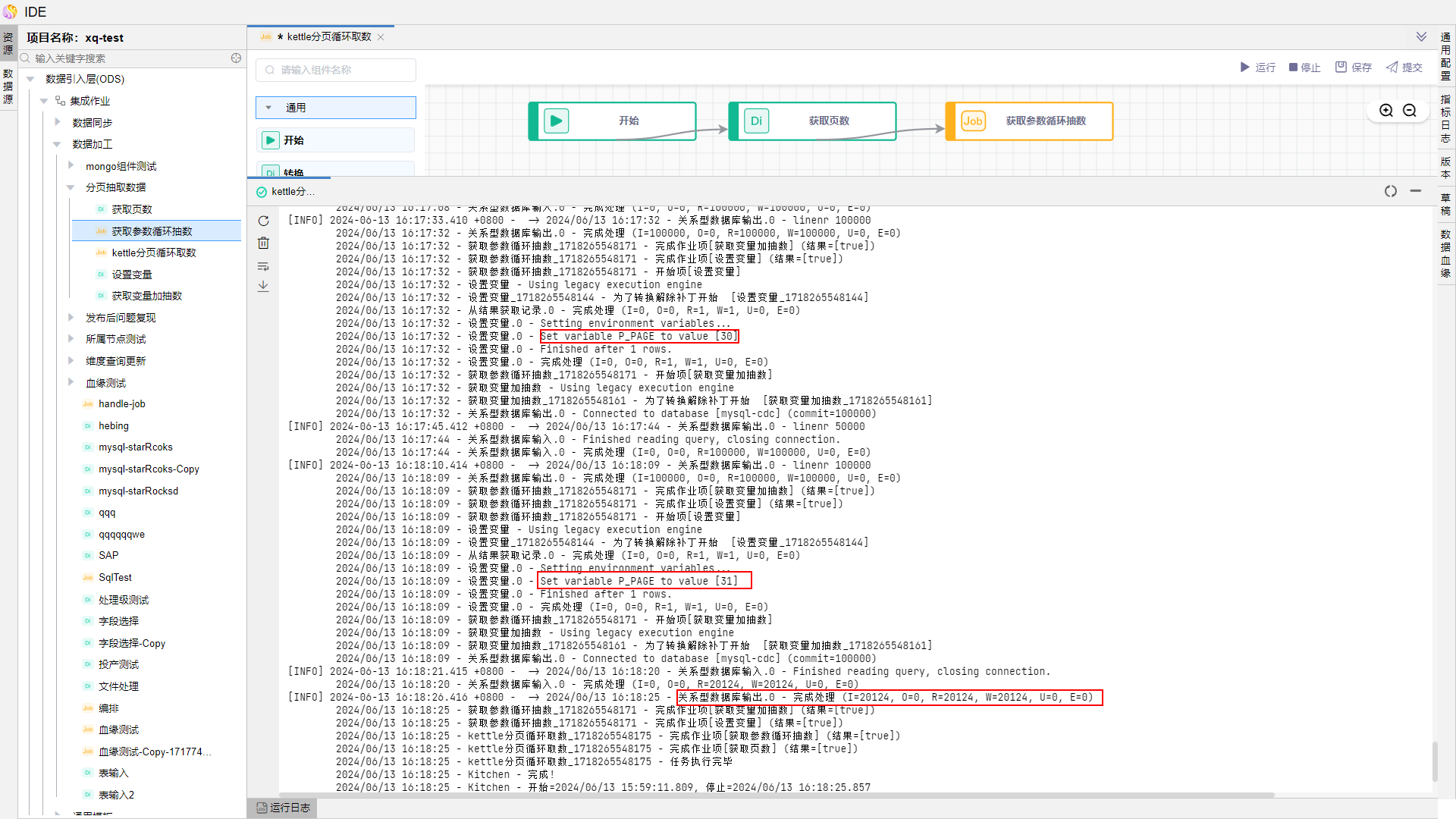Click add icon next to keyword search
Screen dimensions: 1456x819
coord(236,58)
